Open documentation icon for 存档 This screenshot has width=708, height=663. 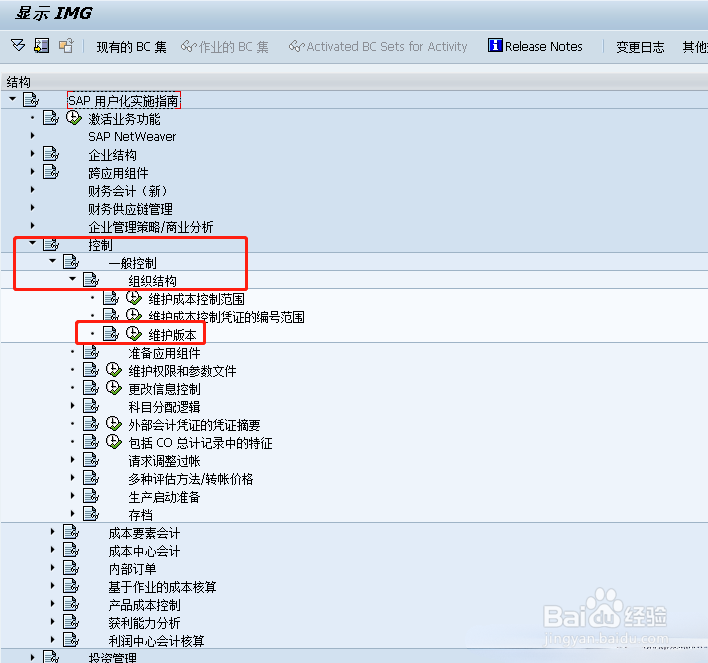(91, 514)
